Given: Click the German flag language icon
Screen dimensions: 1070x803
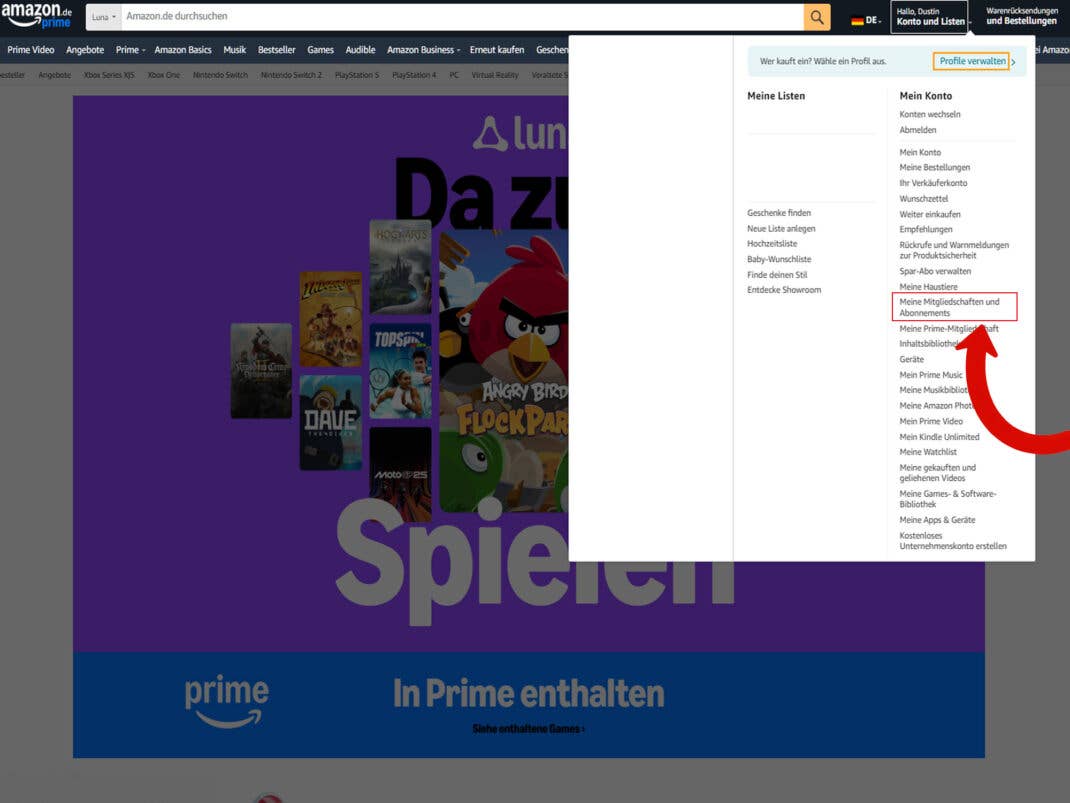Looking at the screenshot, I should [x=860, y=19].
